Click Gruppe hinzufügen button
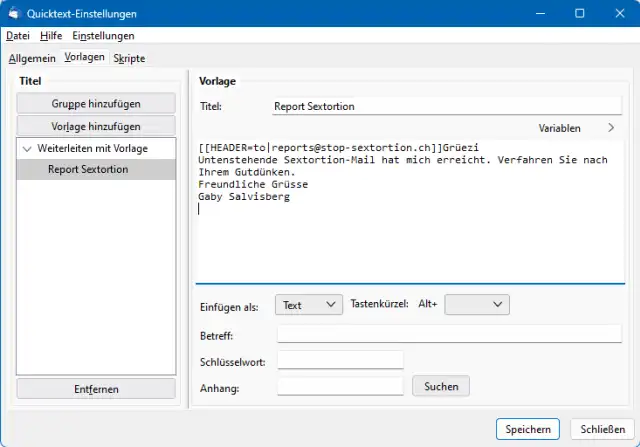Viewport: 640px width, 447px height. pos(96,103)
